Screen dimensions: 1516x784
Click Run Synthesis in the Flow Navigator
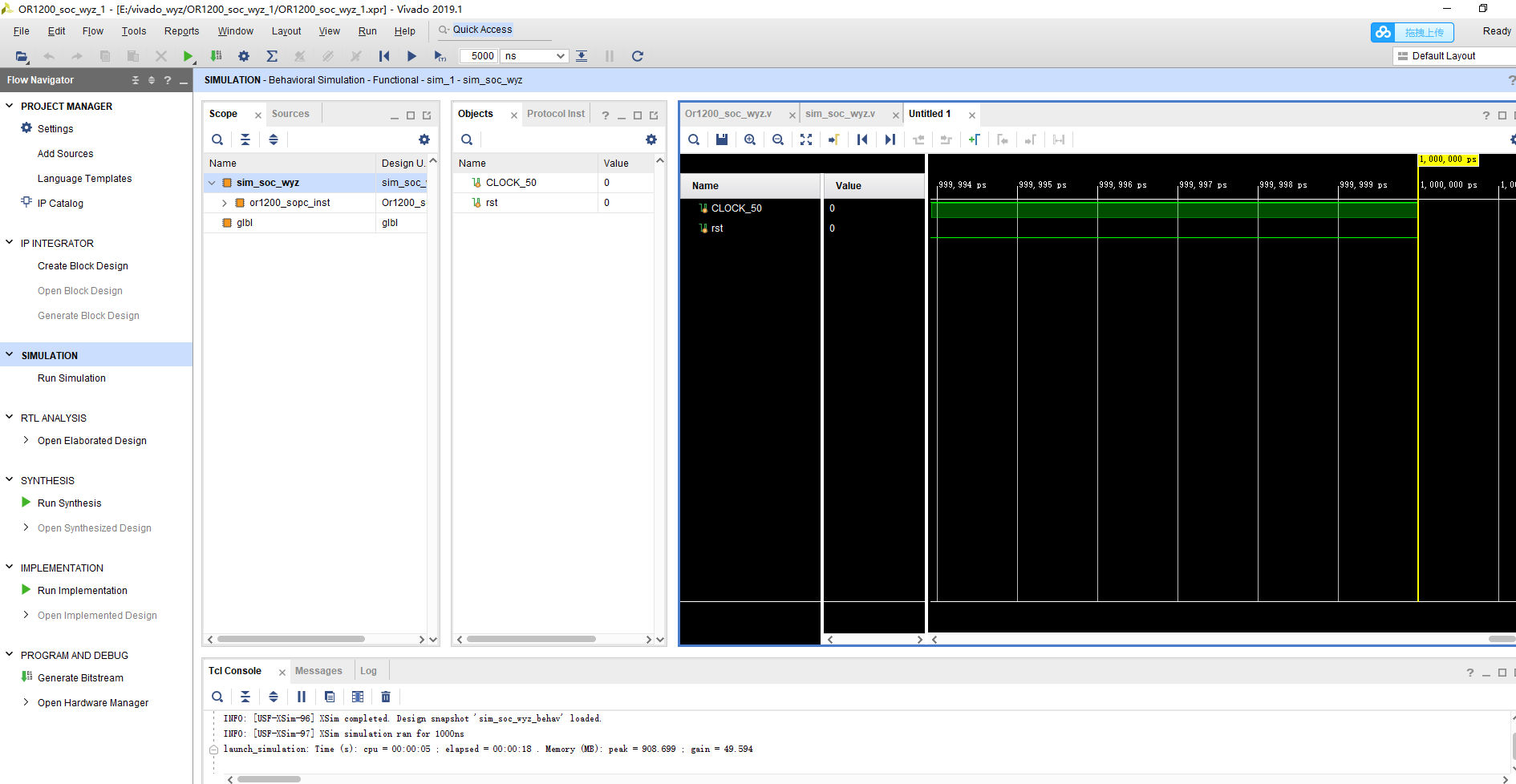click(x=70, y=503)
